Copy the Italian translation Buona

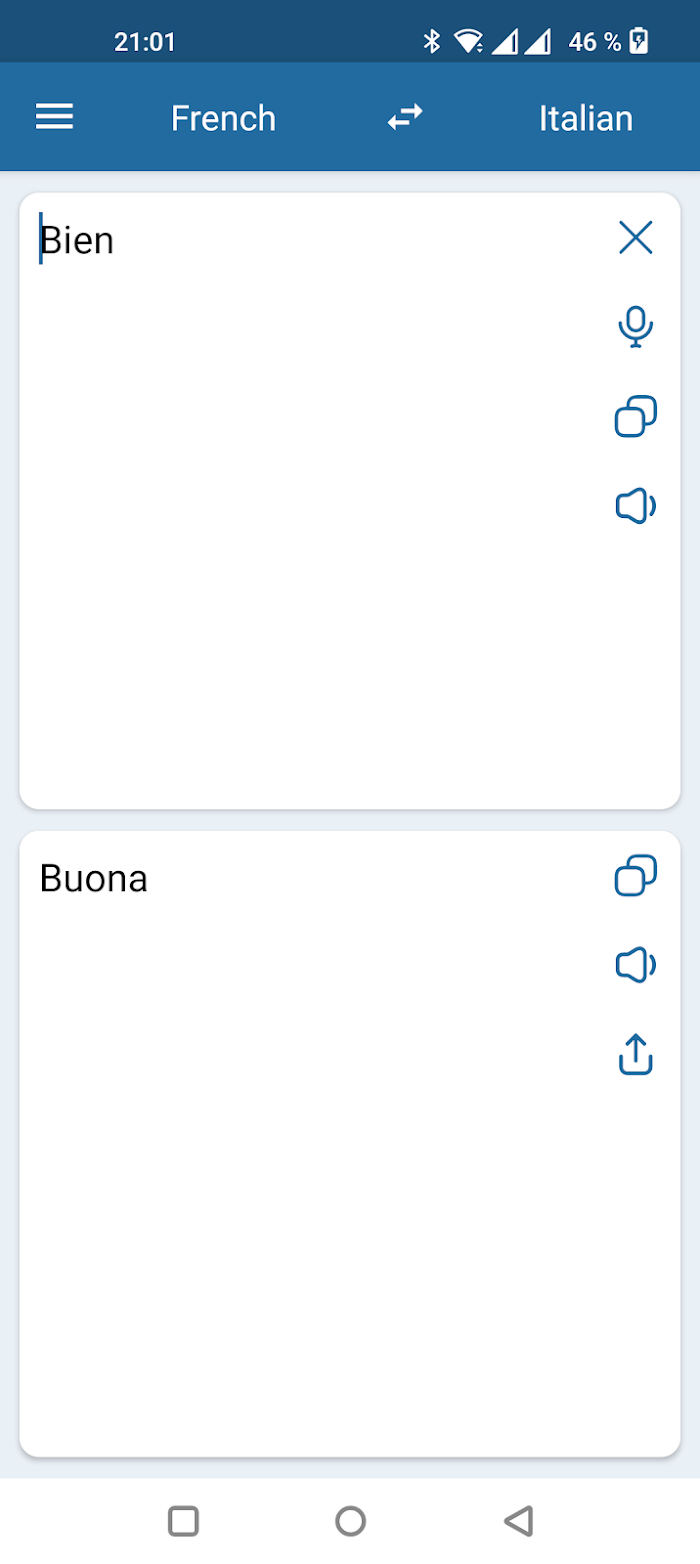click(x=635, y=876)
